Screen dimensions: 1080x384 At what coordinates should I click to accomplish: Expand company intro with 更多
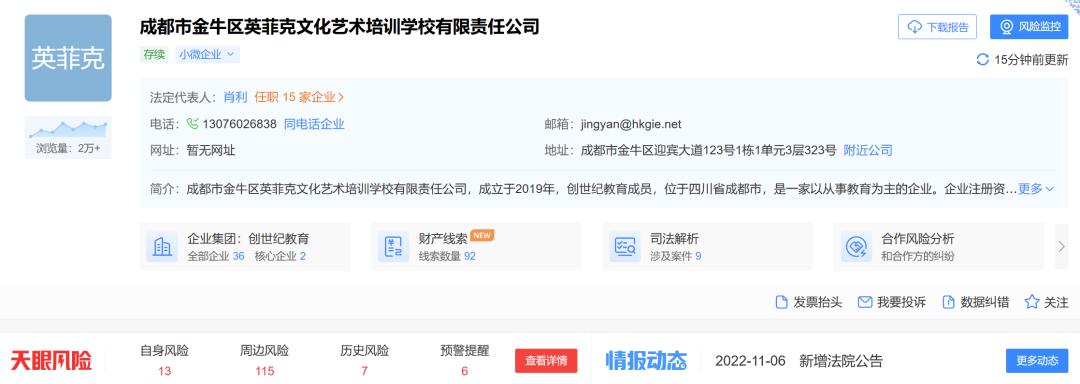coord(1036,189)
